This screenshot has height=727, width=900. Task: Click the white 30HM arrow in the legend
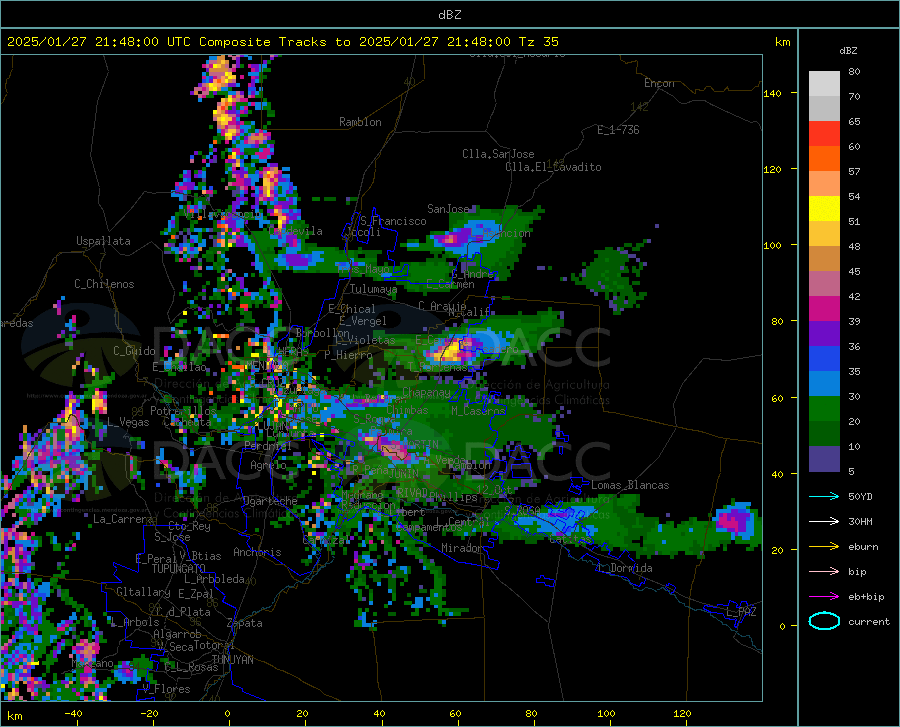coord(824,521)
